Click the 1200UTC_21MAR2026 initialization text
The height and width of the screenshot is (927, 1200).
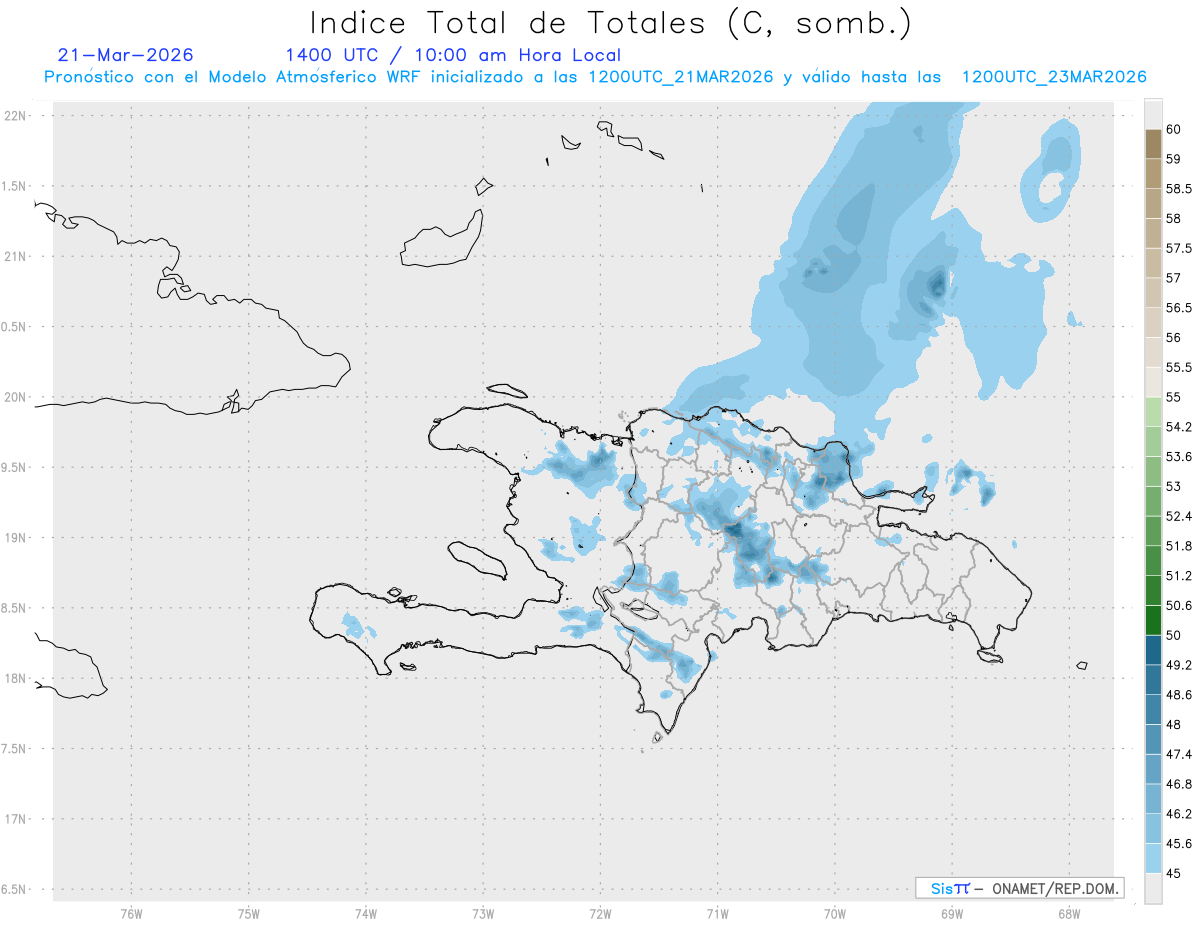pos(681,77)
